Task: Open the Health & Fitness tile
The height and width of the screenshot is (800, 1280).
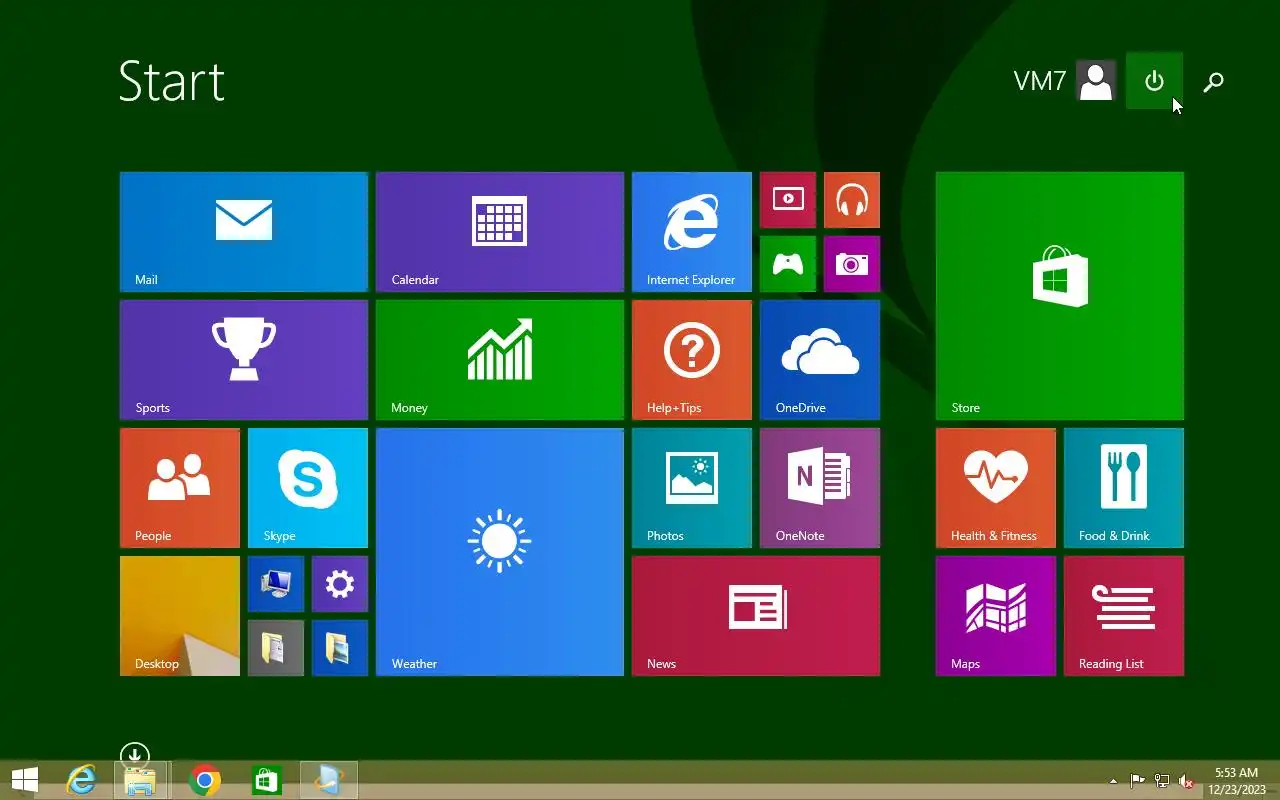Action: click(996, 488)
